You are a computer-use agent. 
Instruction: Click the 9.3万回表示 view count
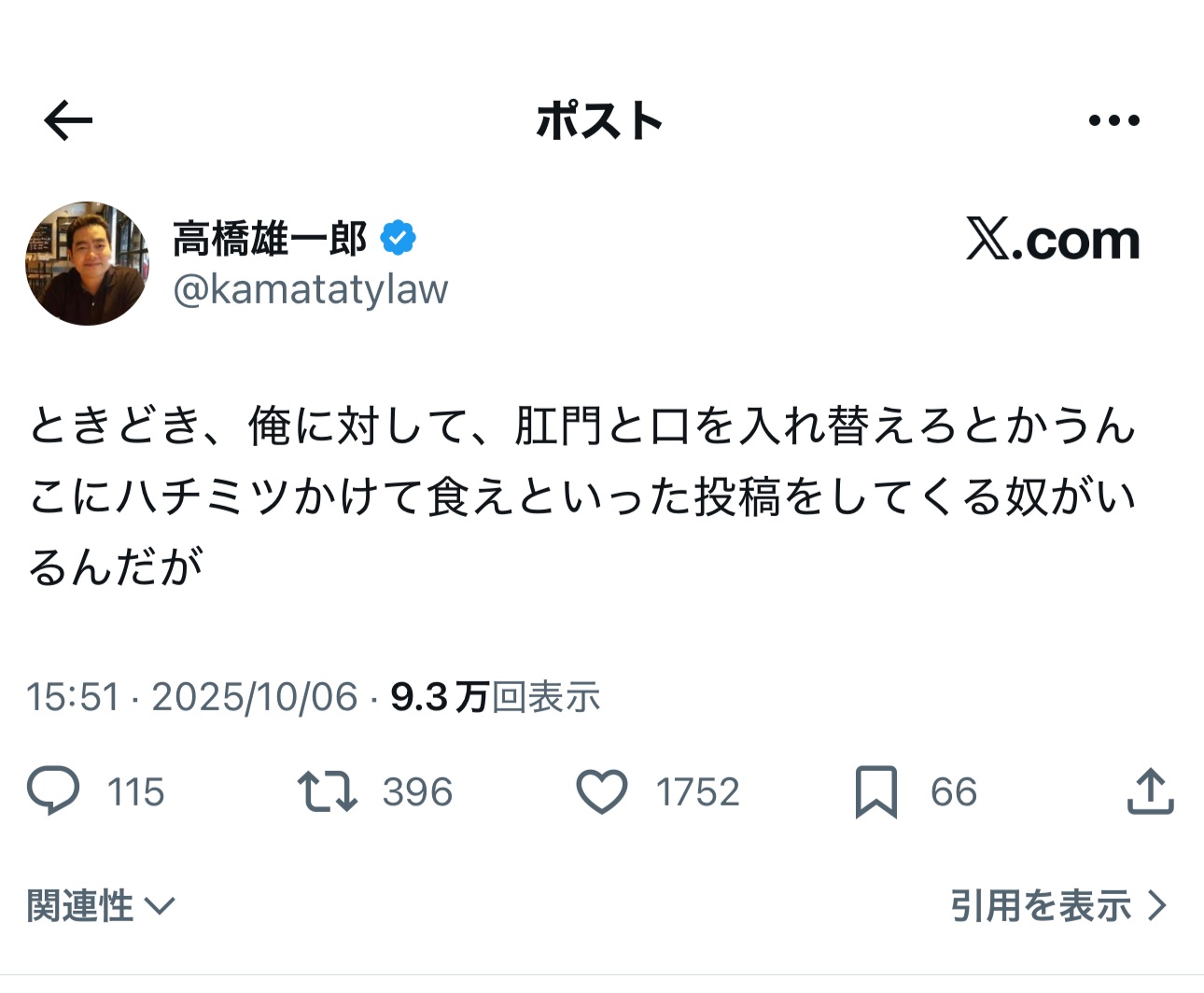[x=495, y=697]
